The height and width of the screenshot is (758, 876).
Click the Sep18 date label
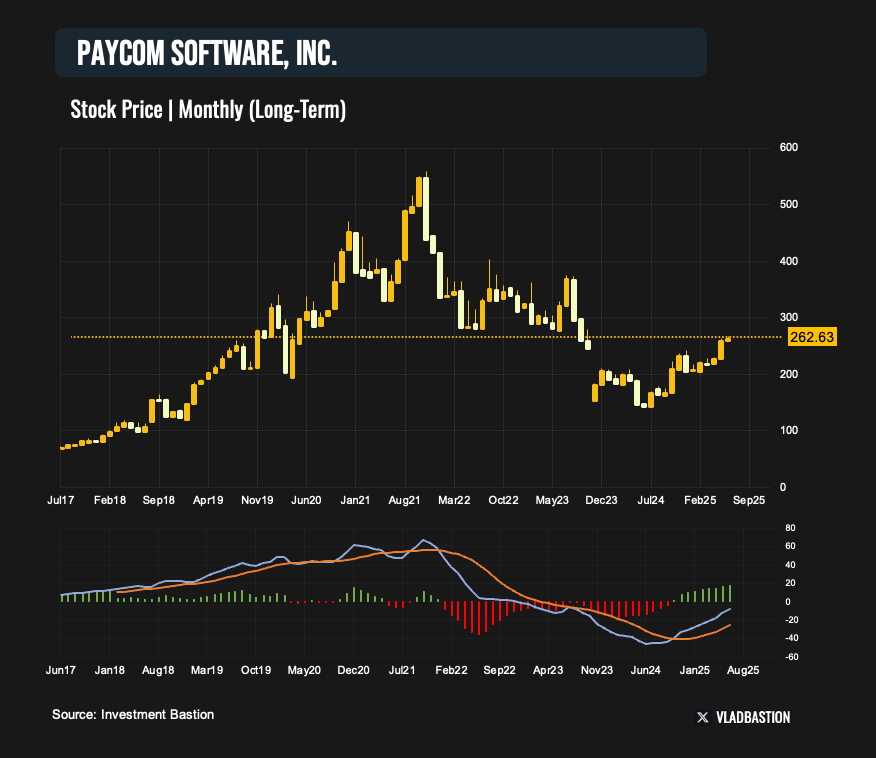click(159, 500)
